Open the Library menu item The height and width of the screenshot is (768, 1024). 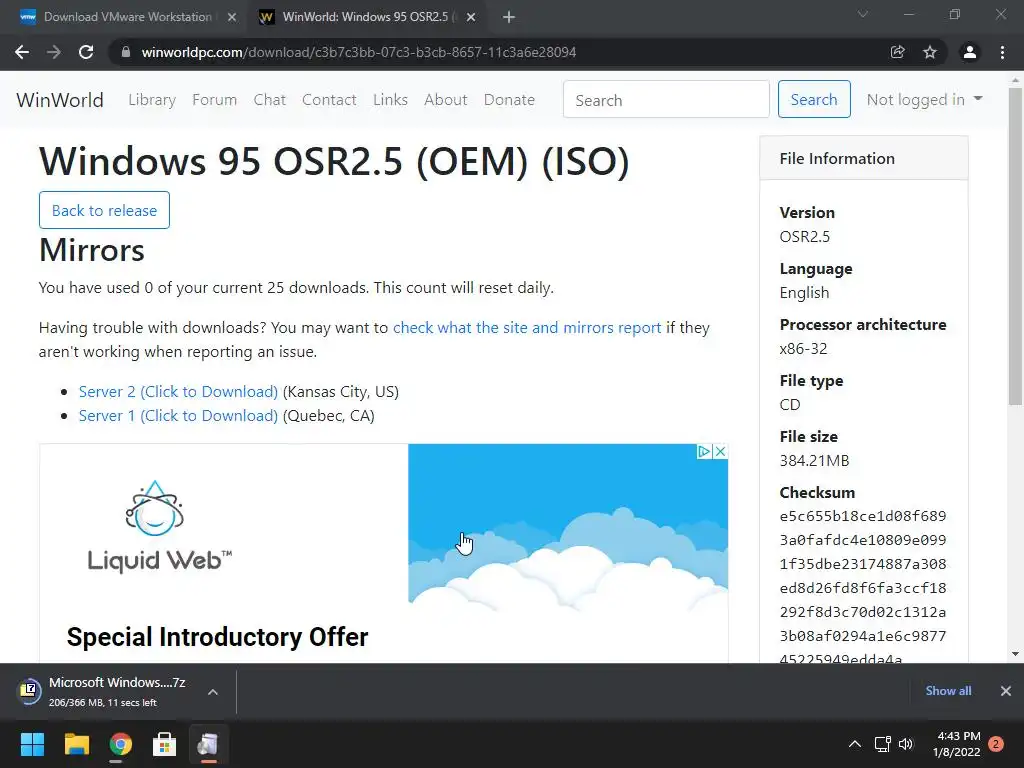point(152,100)
